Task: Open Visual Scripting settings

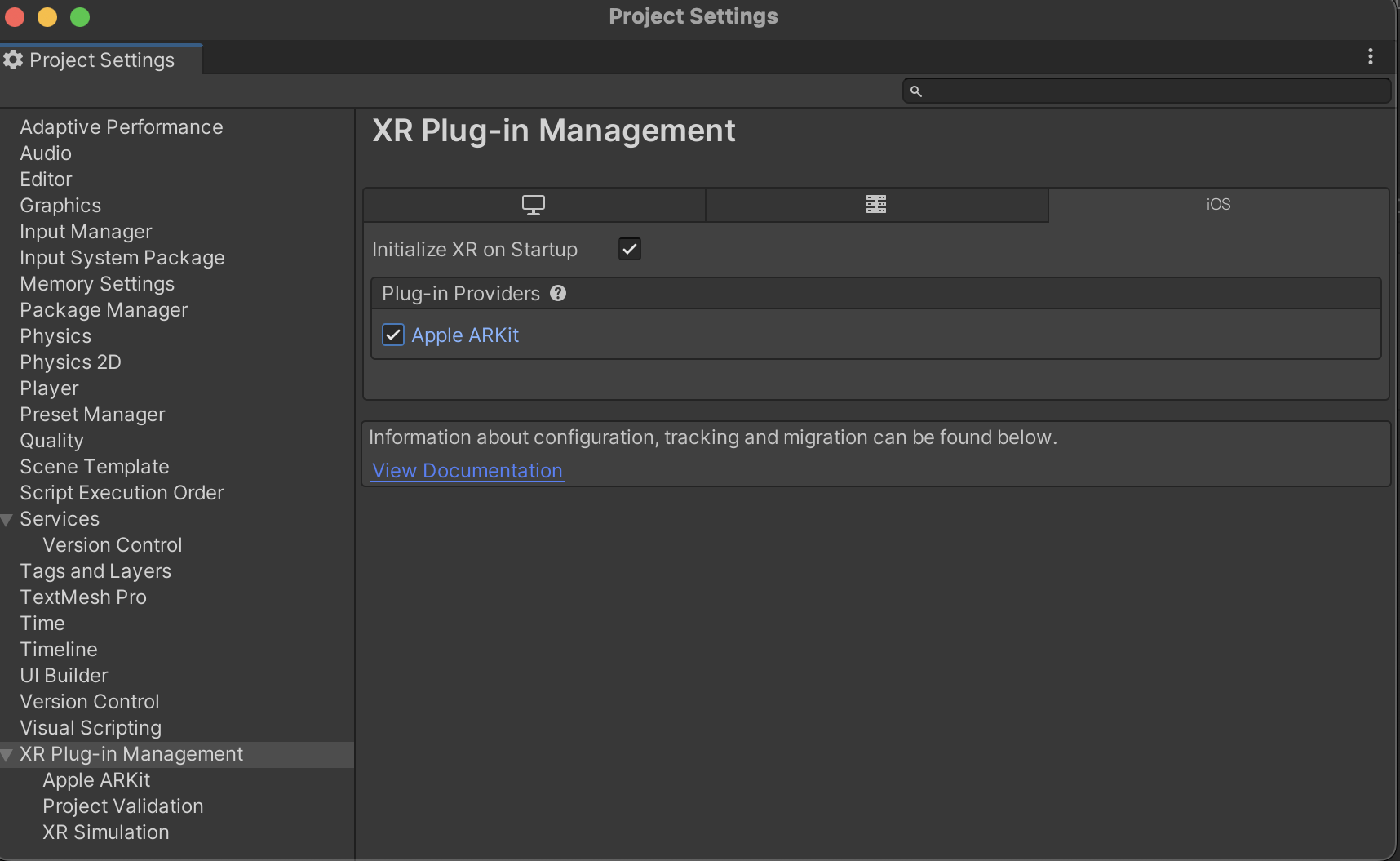Action: point(91,728)
